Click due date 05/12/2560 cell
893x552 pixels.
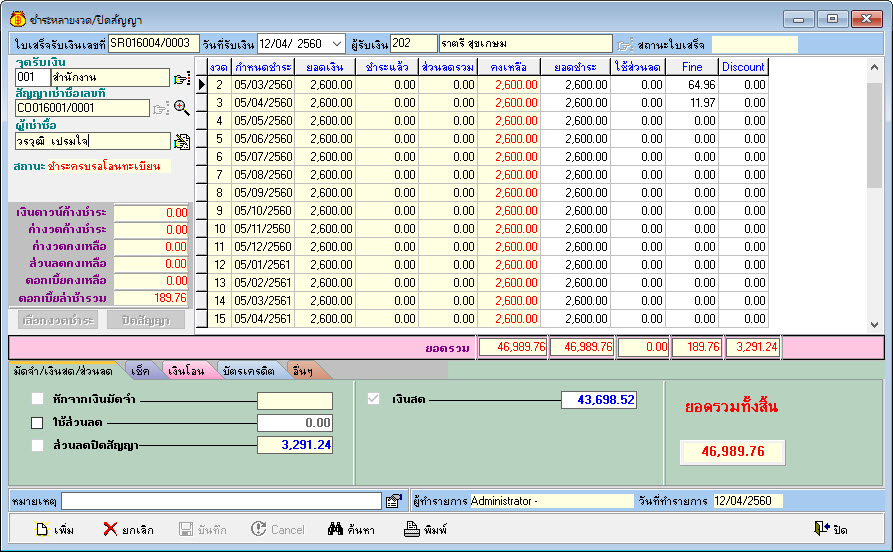tap(263, 247)
